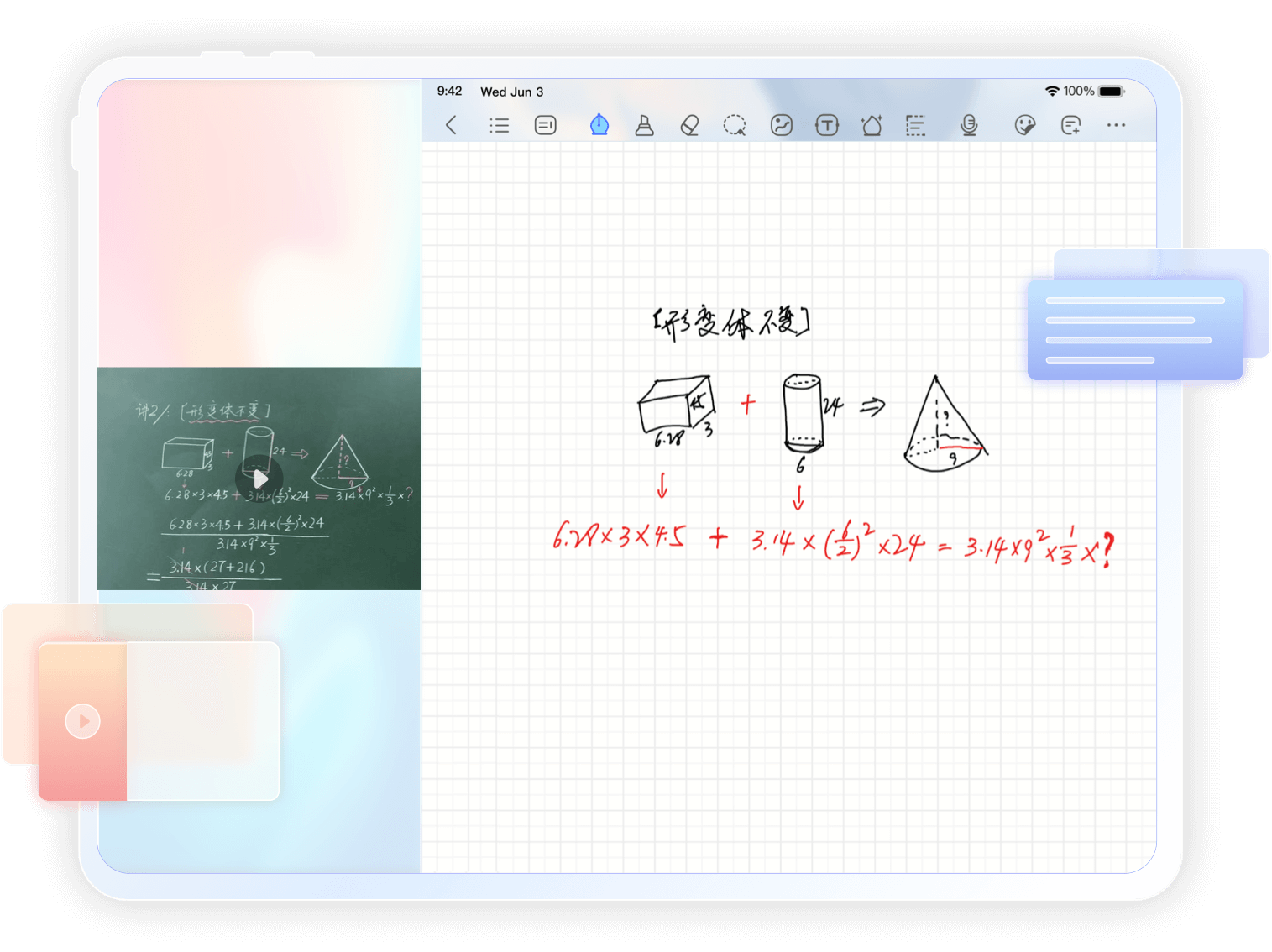
Task: Switch to the Eraser tool
Action: pyautogui.click(x=689, y=125)
